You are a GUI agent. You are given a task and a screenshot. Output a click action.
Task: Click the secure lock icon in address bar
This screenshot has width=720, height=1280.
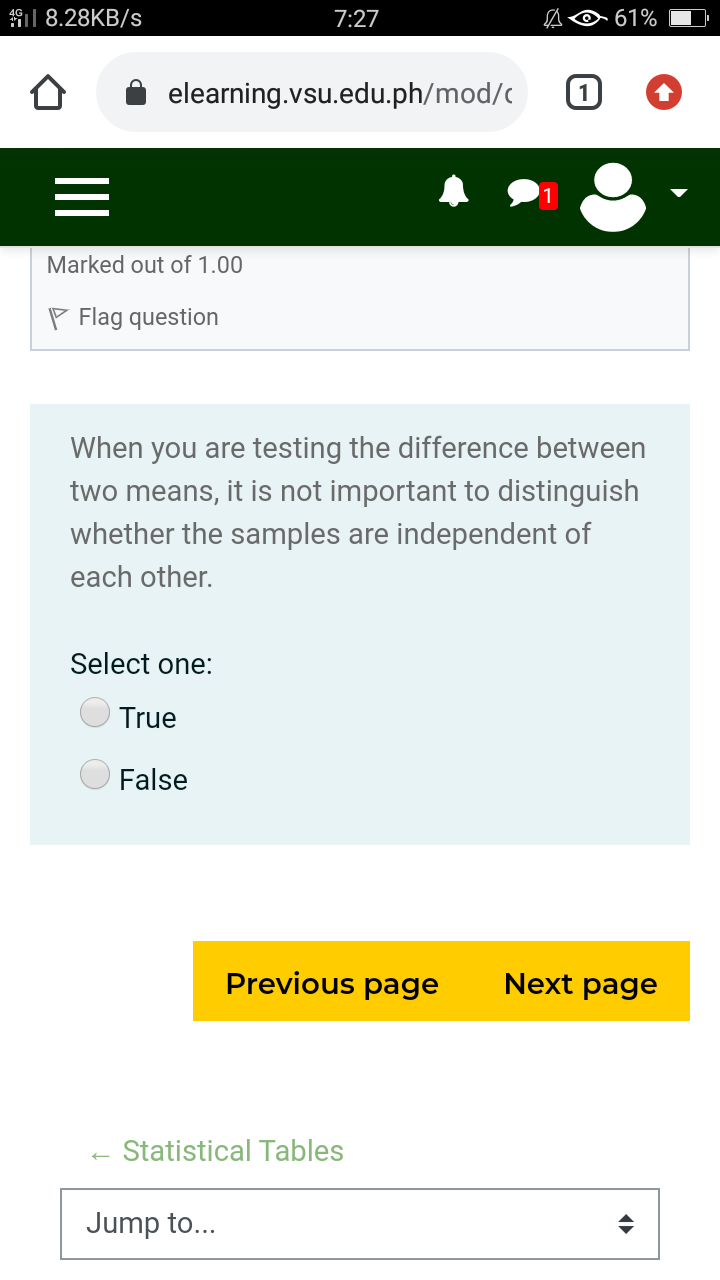[x=136, y=94]
